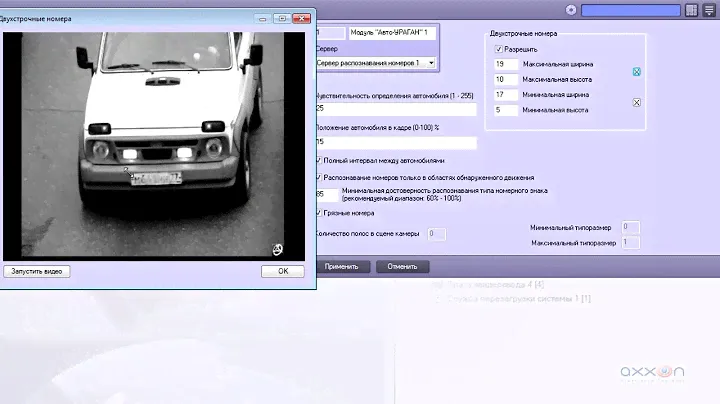Click the Axxon logo at bottom right
This screenshot has width=720, height=404.
pyautogui.click(x=652, y=373)
